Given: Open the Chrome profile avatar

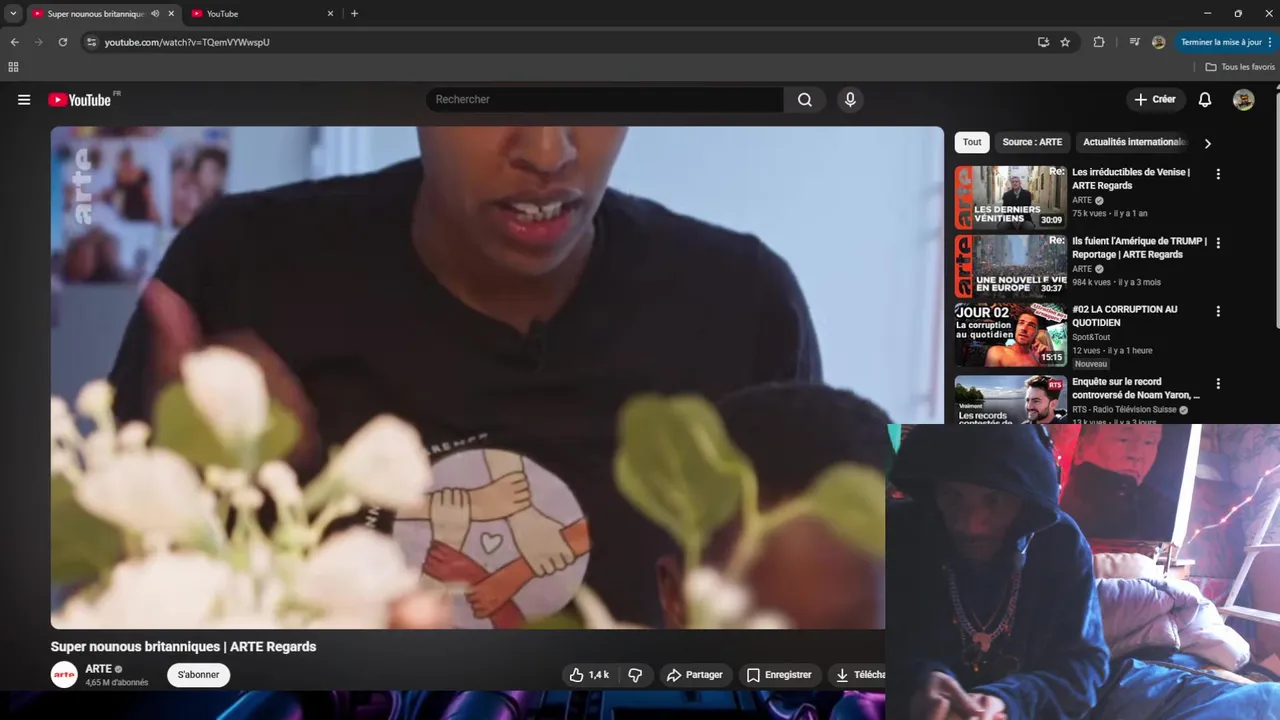Looking at the screenshot, I should click(1158, 42).
